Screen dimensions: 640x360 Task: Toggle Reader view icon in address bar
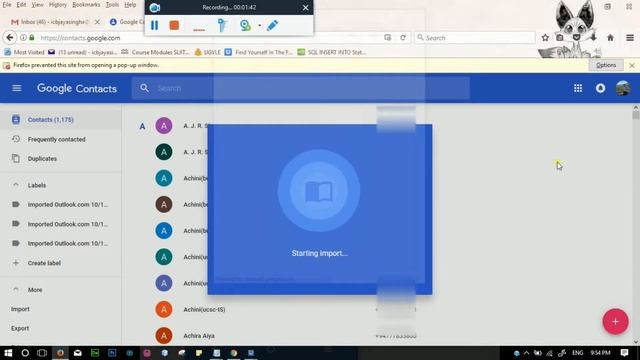387,38
